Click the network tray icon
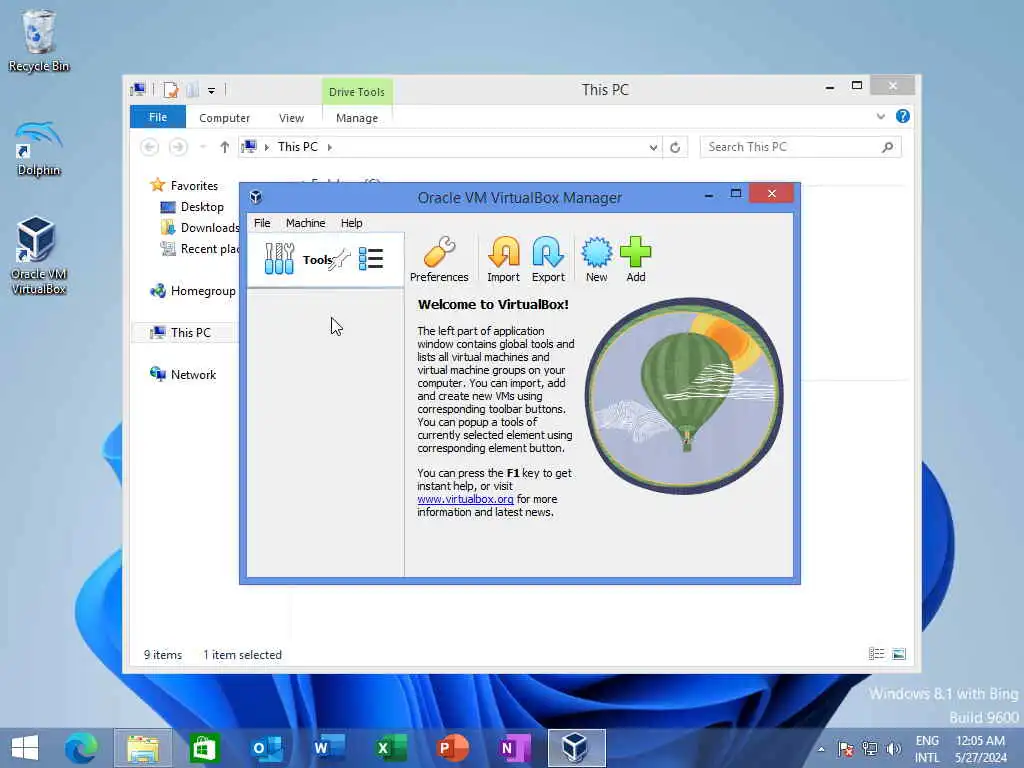Image resolution: width=1024 pixels, height=768 pixels. (x=870, y=748)
